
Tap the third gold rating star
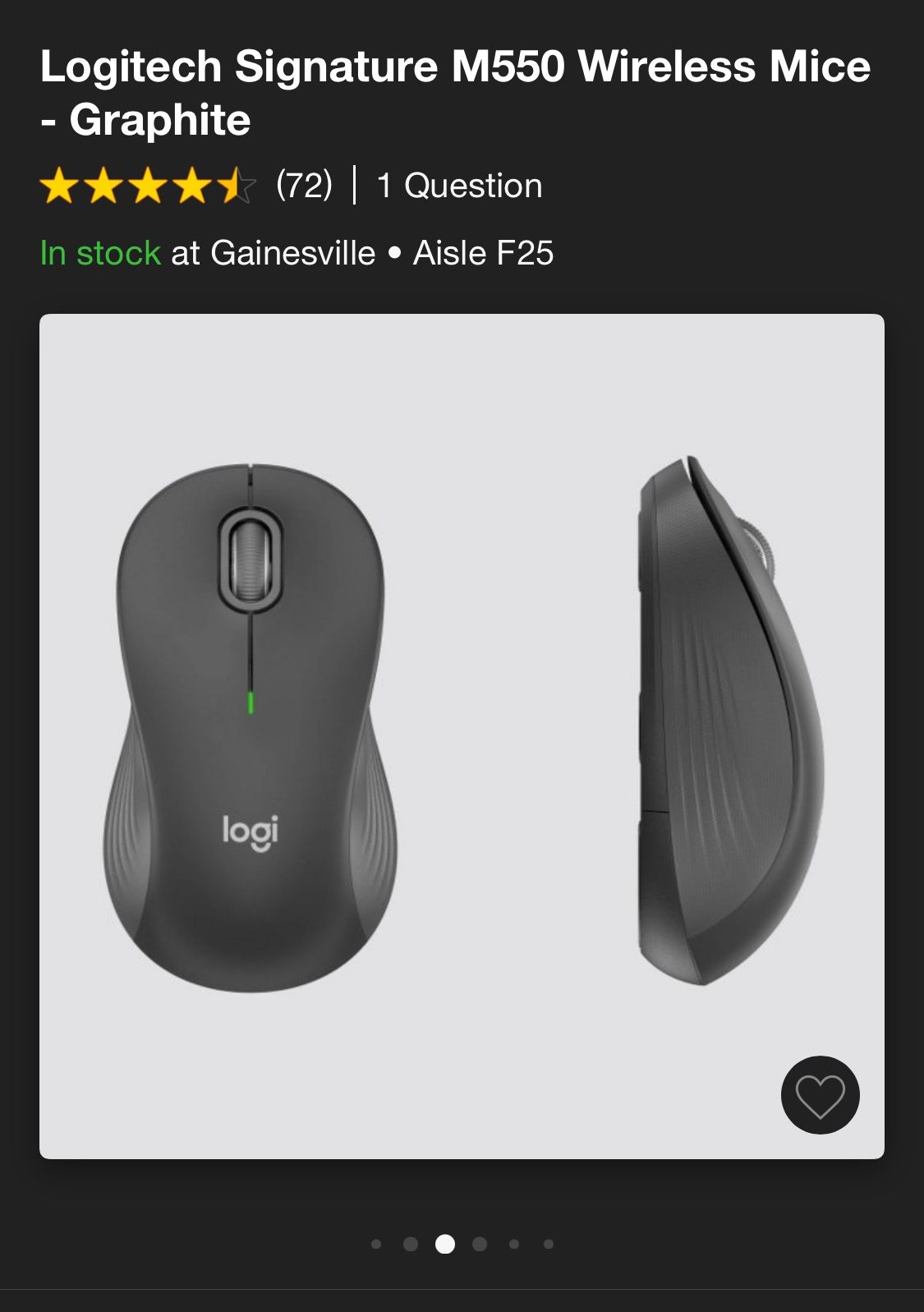coord(148,186)
